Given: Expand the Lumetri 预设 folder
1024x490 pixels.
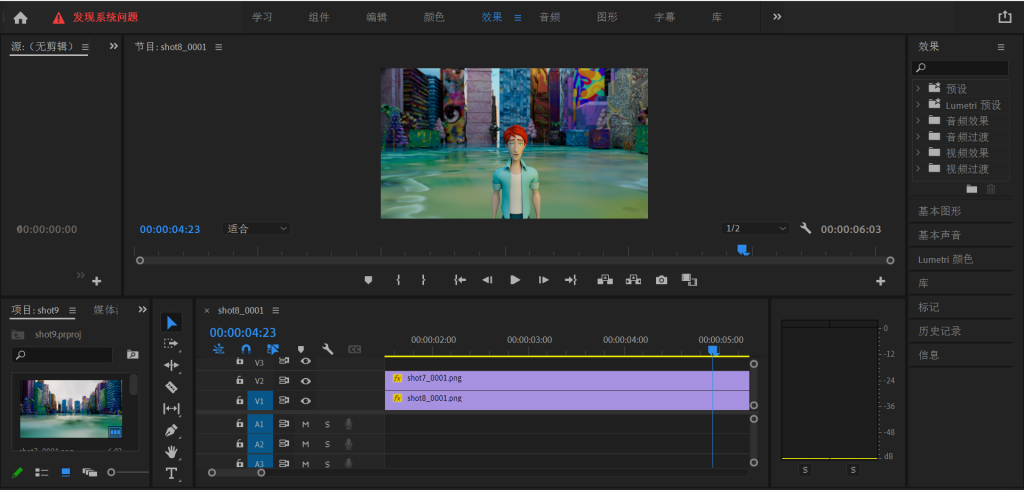Looking at the screenshot, I should pos(918,105).
